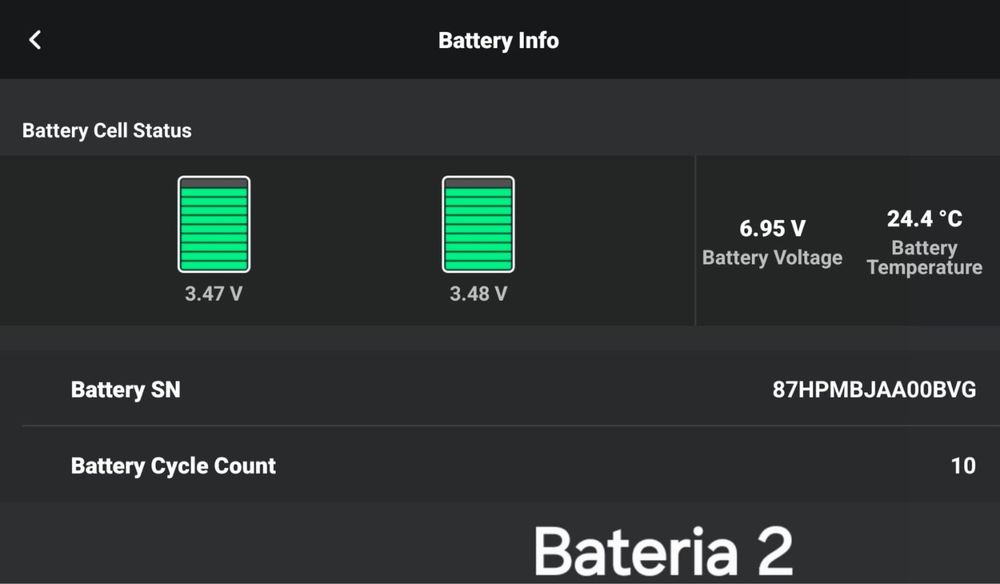Select the Battery Temperature label

pyautogui.click(x=924, y=258)
